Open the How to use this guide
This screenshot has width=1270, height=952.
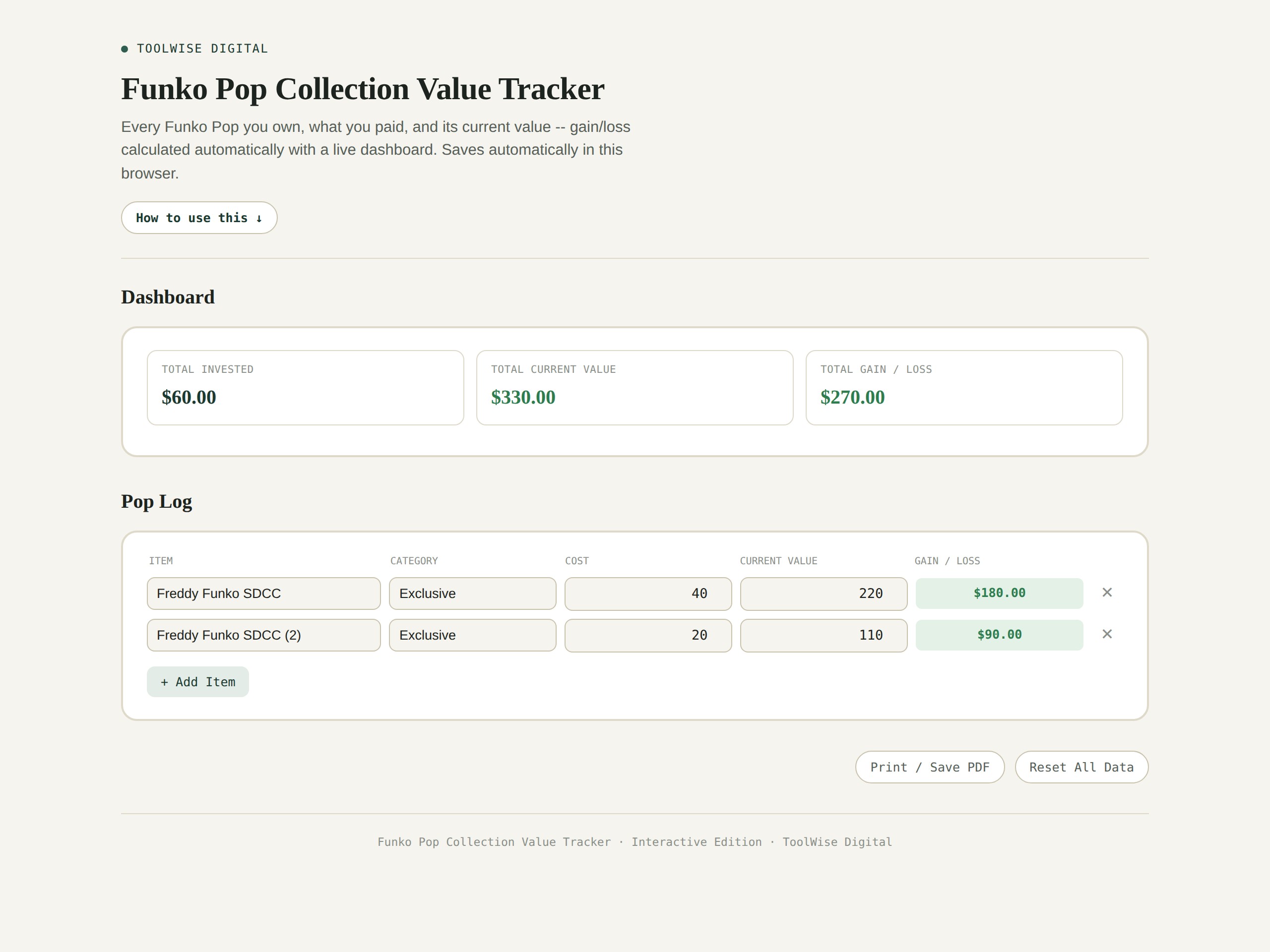point(199,218)
